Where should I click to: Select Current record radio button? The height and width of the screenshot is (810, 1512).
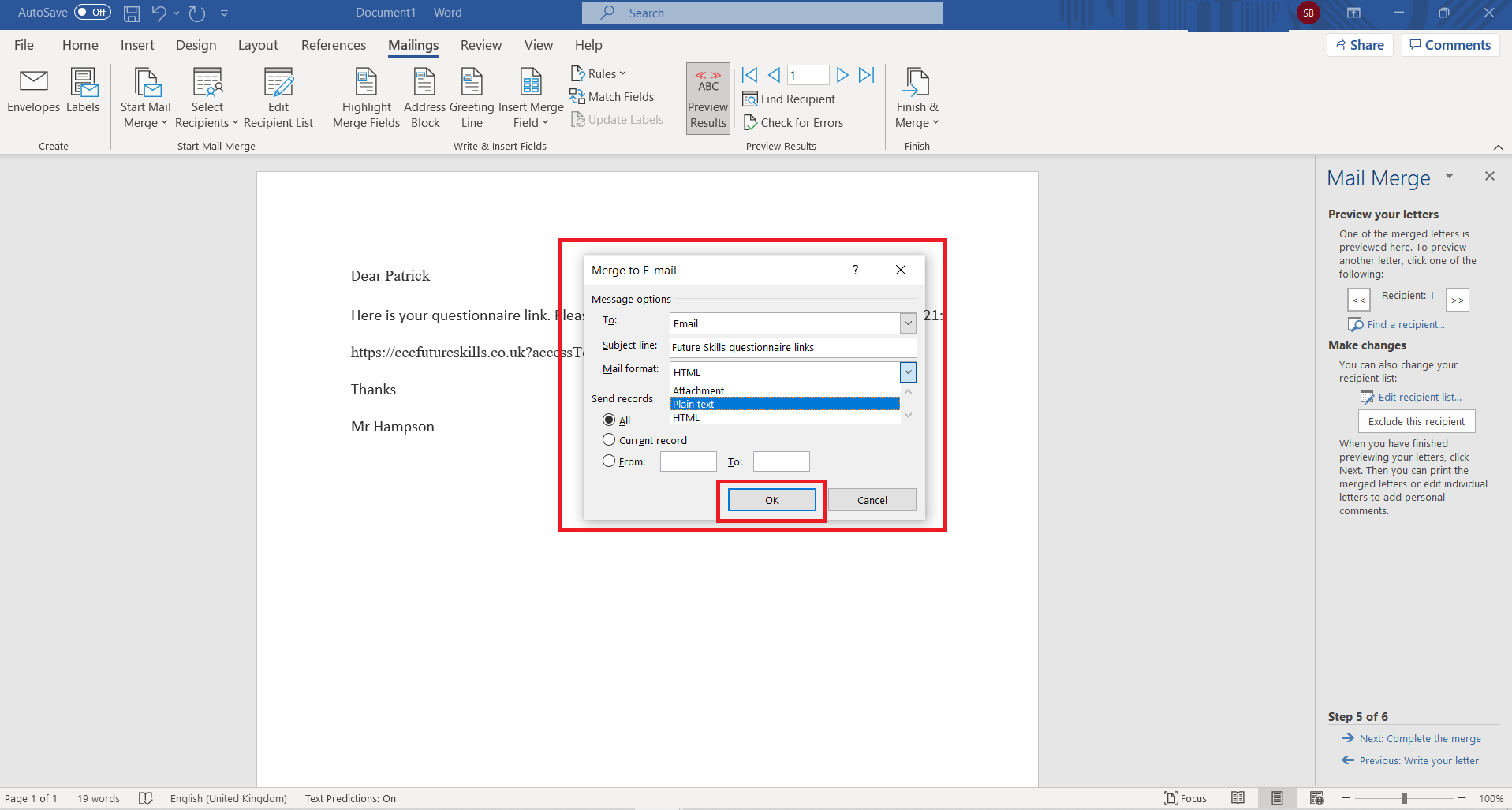tap(609, 440)
